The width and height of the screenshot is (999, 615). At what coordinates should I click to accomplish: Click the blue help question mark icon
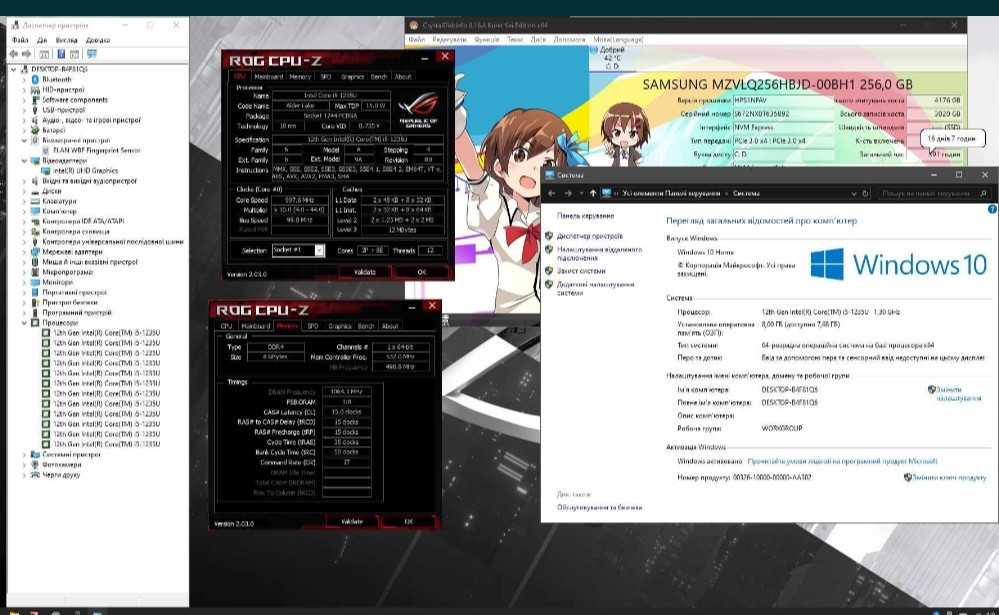coord(991,210)
